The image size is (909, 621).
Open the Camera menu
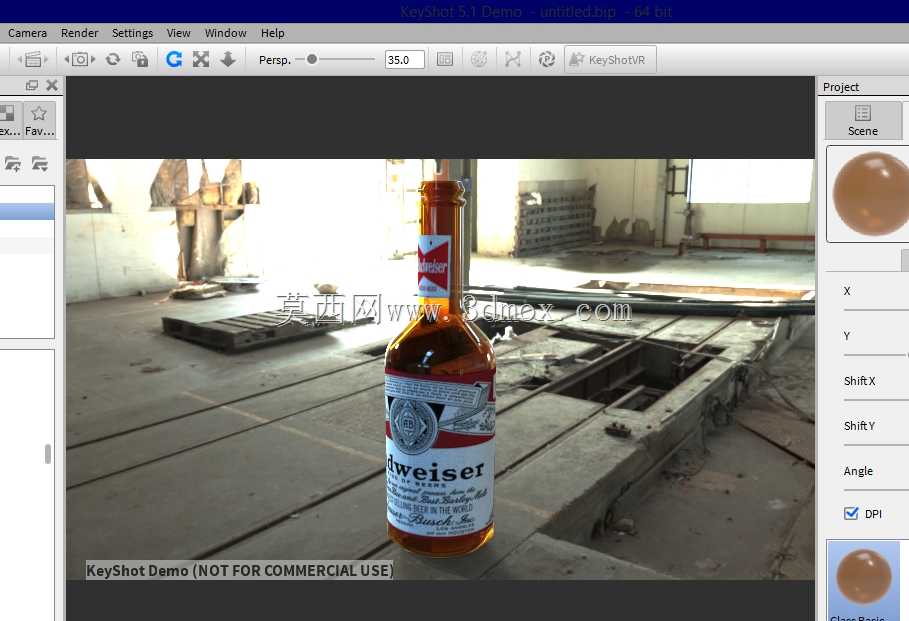click(x=27, y=33)
